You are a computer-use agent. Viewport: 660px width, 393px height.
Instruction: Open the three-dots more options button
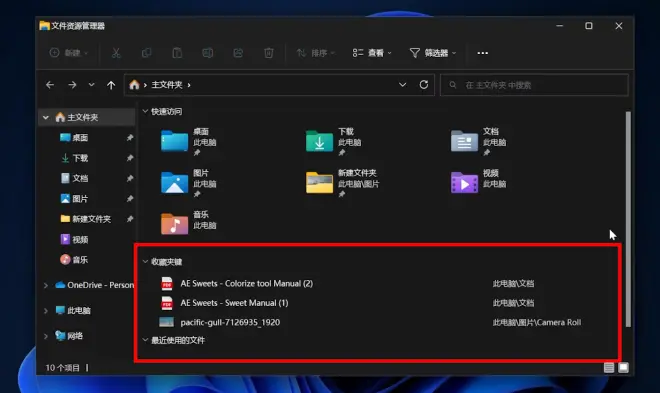[x=483, y=53]
